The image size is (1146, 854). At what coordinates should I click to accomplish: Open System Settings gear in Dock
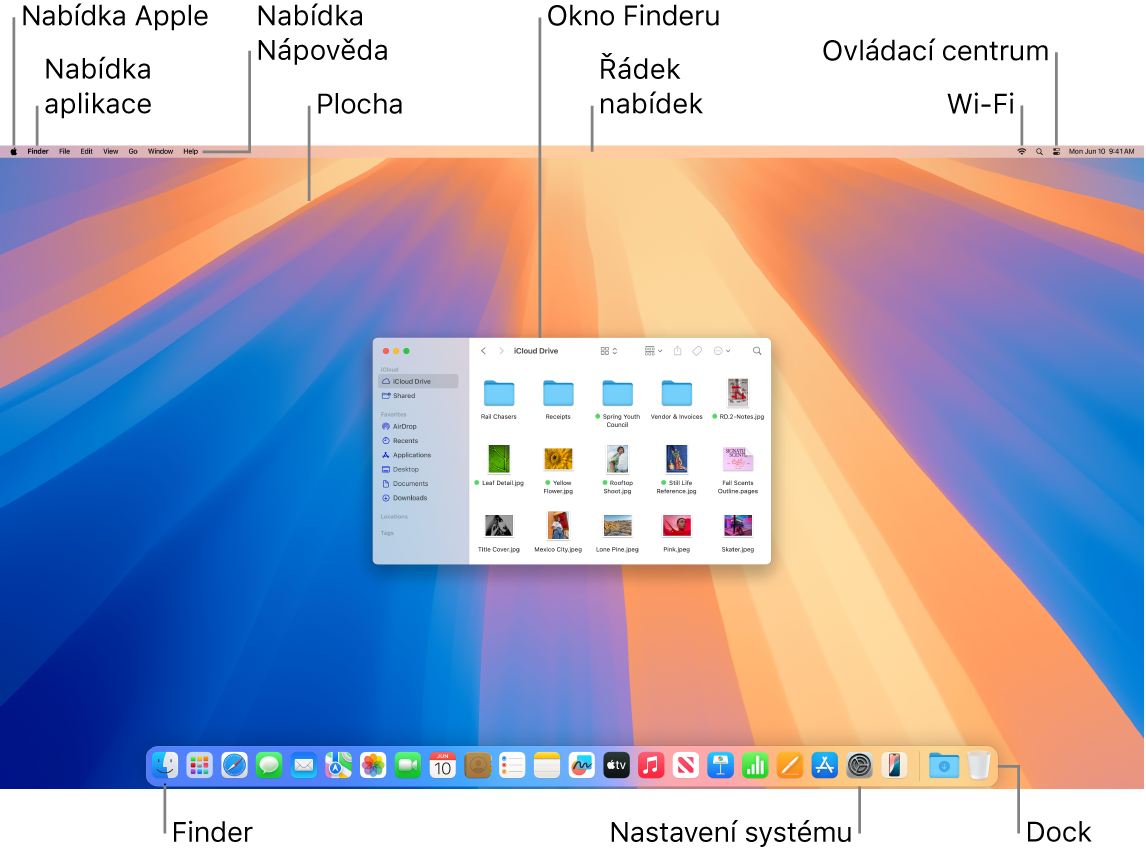tap(860, 766)
